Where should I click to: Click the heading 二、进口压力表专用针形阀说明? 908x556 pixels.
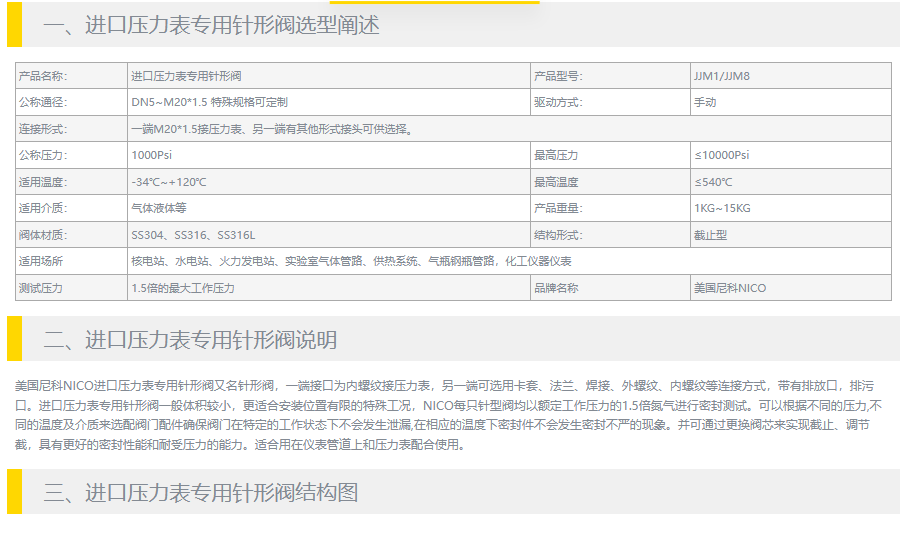[x=190, y=339]
